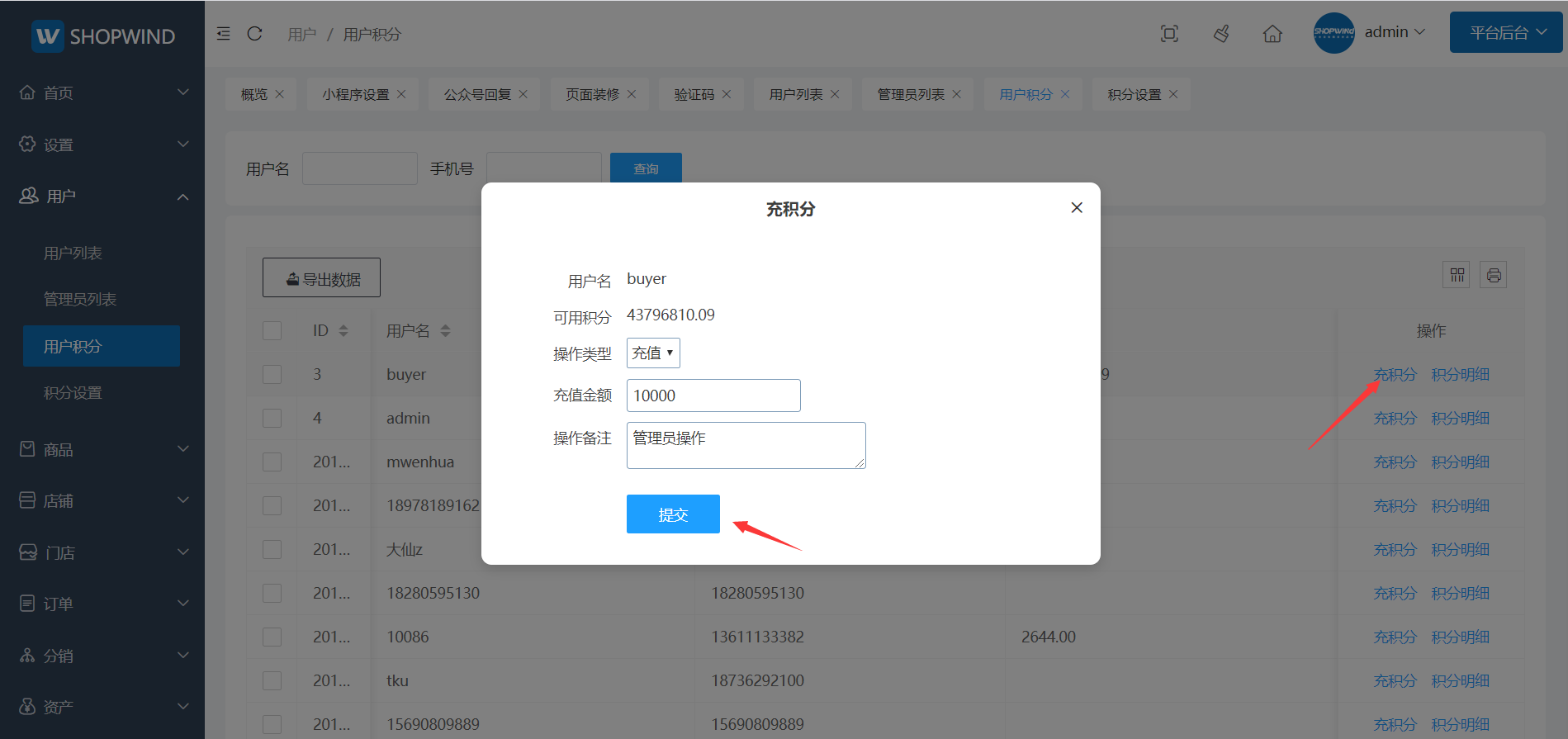This screenshot has width=1568, height=739.
Task: Open the admin account dropdown
Action: [1395, 32]
